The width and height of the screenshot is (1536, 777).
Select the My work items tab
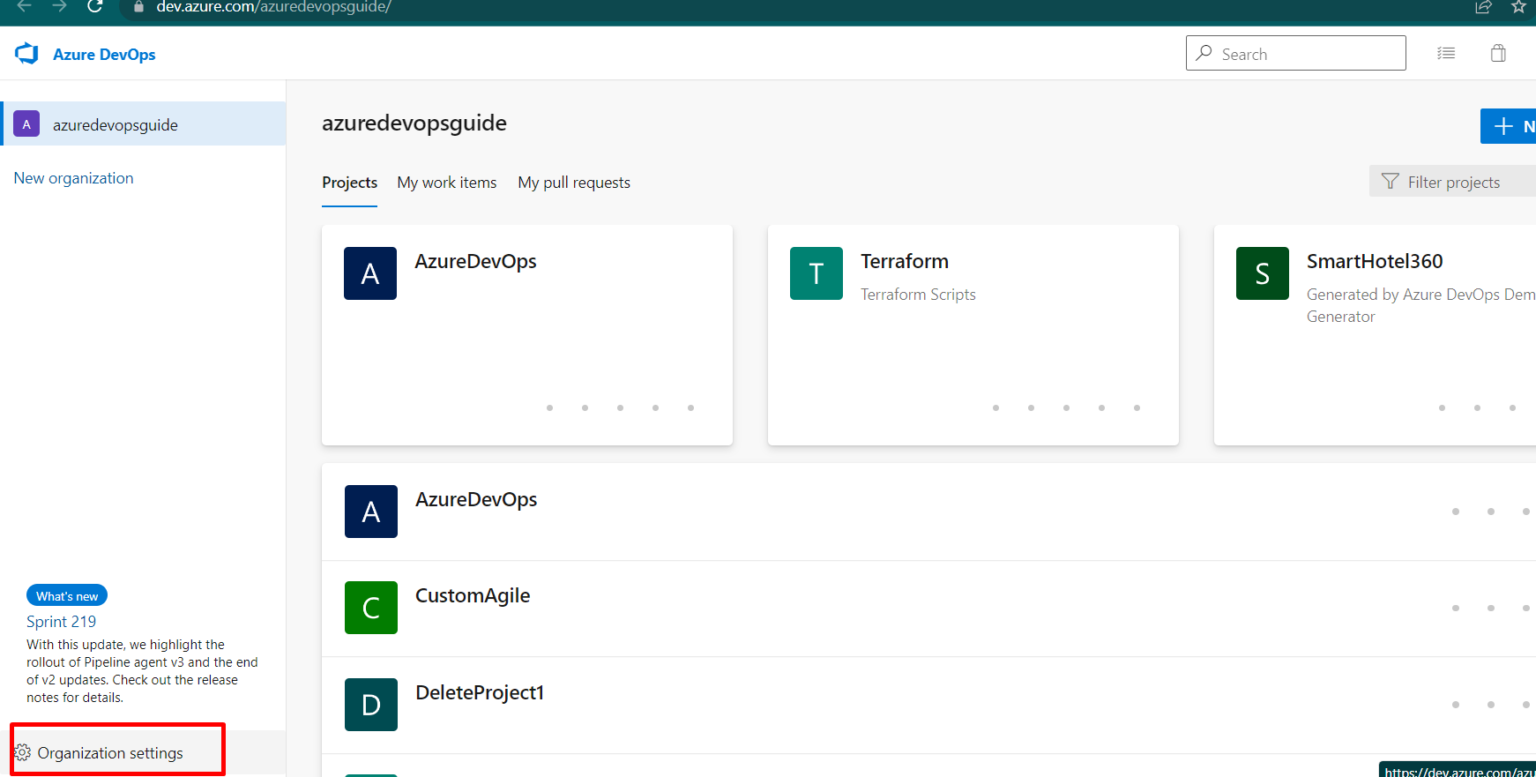pos(446,182)
